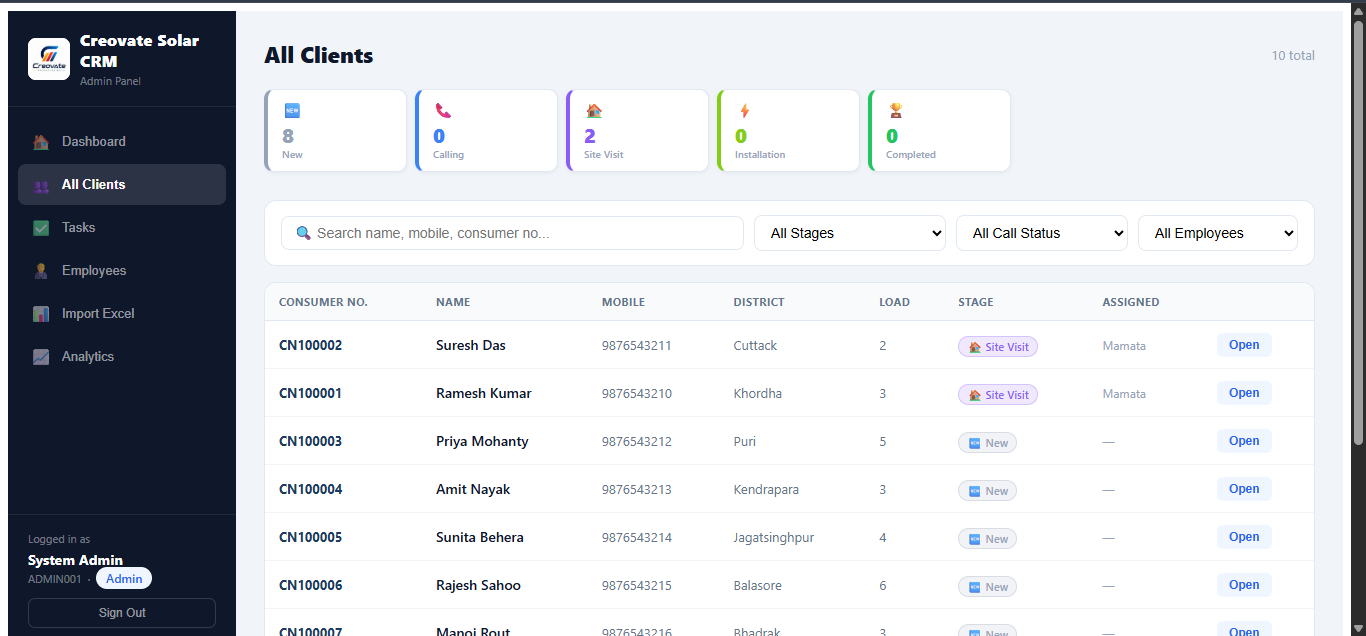
Task: Click the Tasks checkmark icon
Action: point(41,228)
